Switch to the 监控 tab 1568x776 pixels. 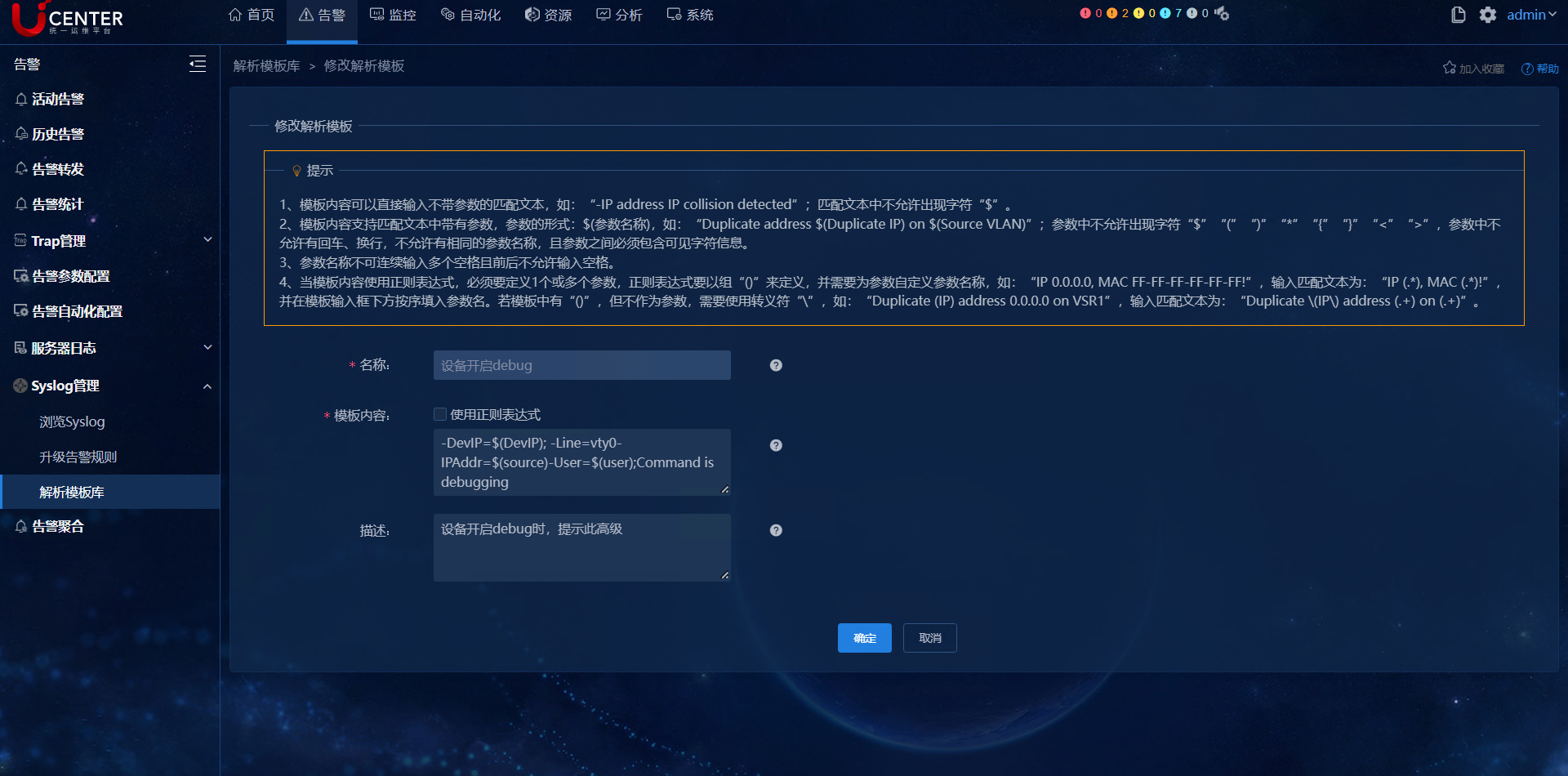pos(393,15)
